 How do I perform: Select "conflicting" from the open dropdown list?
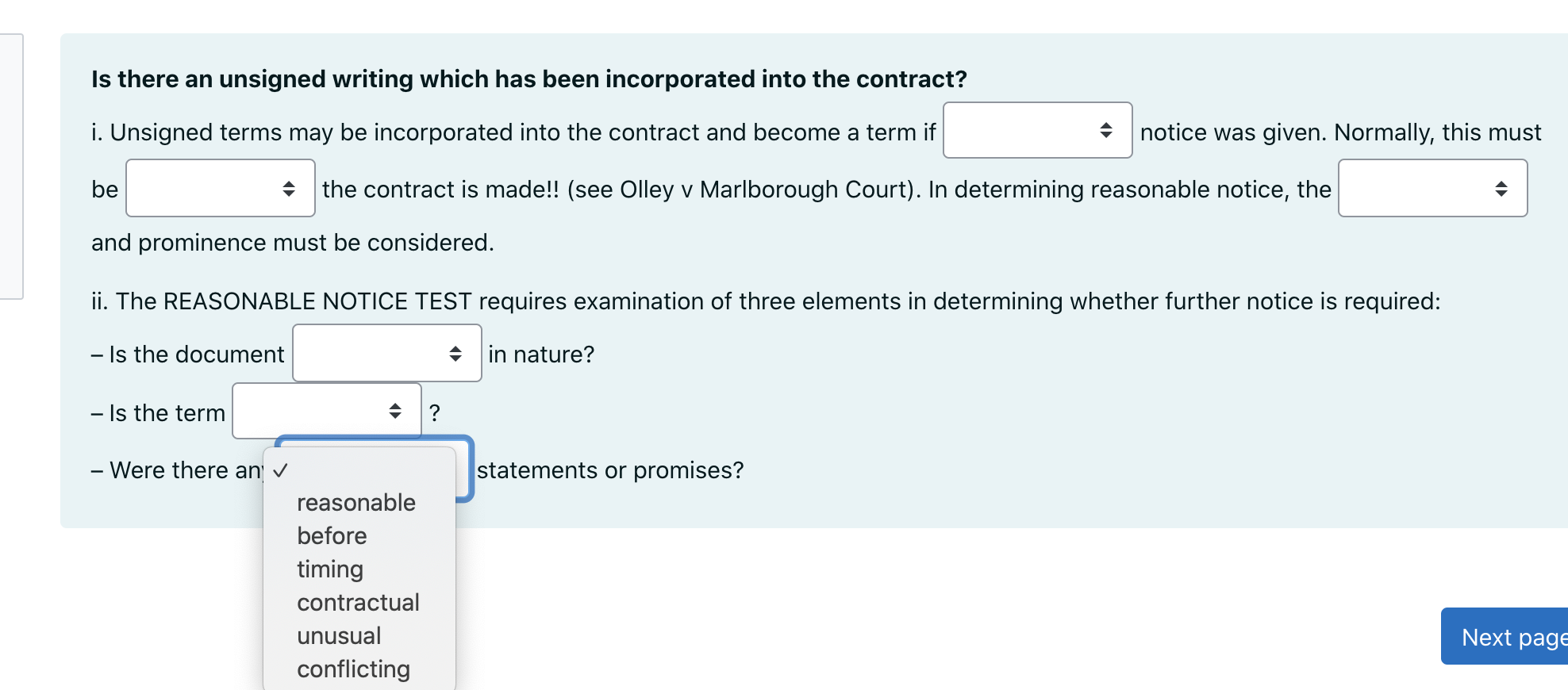[x=352, y=669]
